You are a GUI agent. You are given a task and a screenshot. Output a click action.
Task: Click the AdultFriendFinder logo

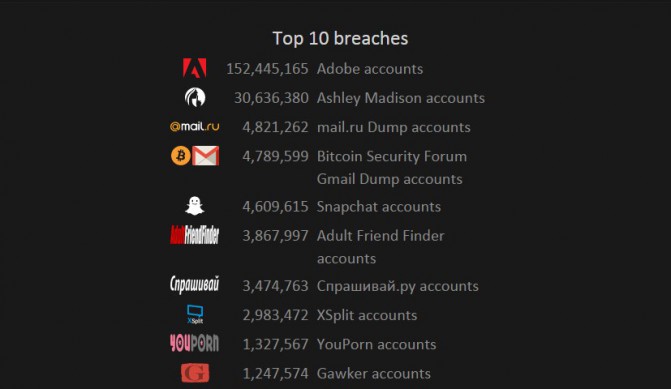(x=195, y=235)
